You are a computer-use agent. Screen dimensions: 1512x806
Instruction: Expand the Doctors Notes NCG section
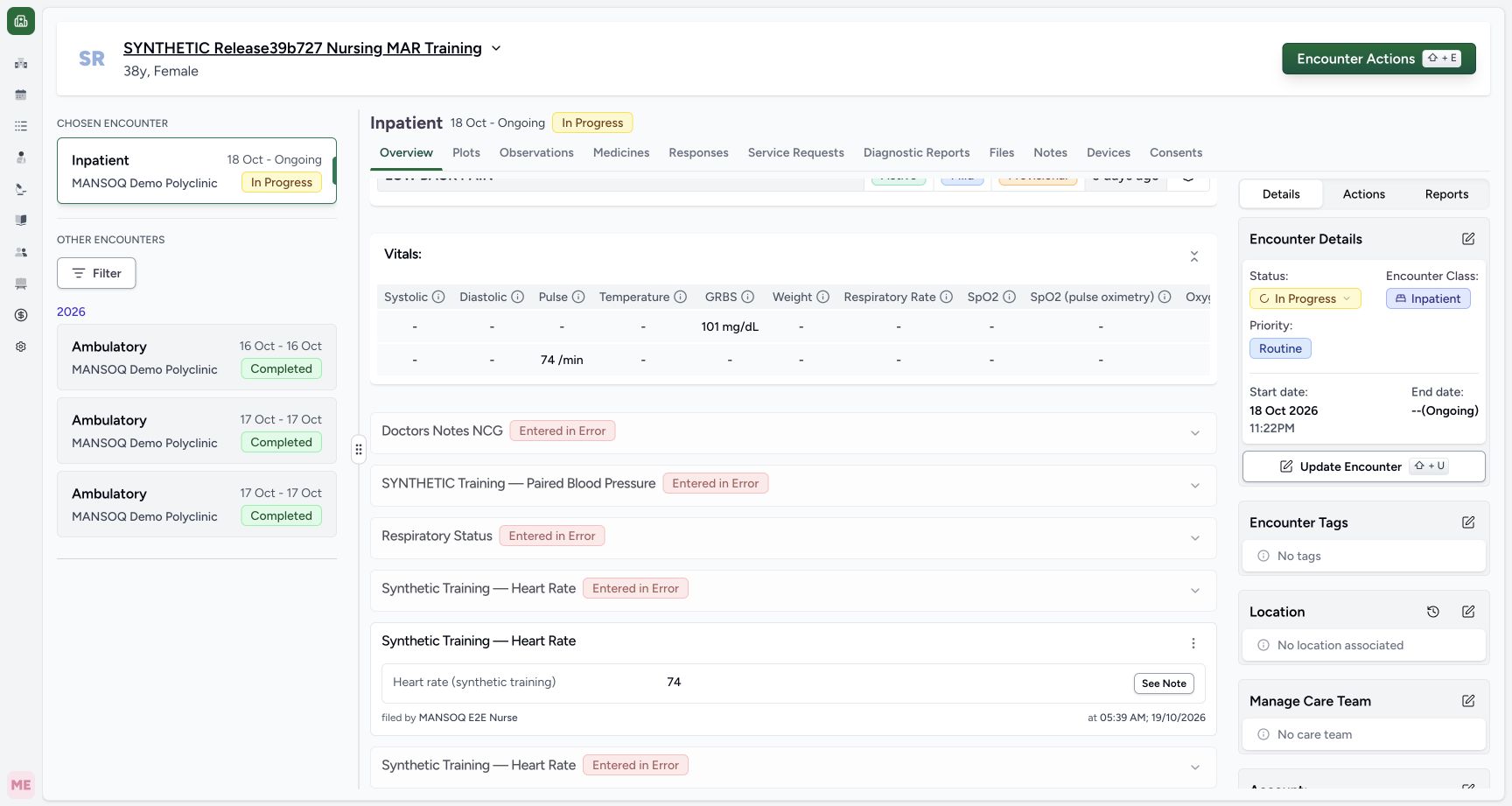coord(1194,433)
